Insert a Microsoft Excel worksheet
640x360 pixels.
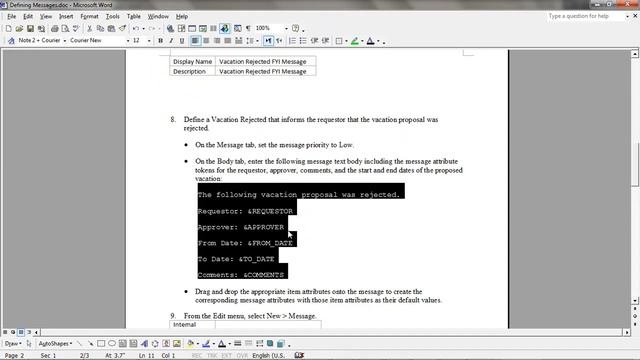tap(203, 29)
